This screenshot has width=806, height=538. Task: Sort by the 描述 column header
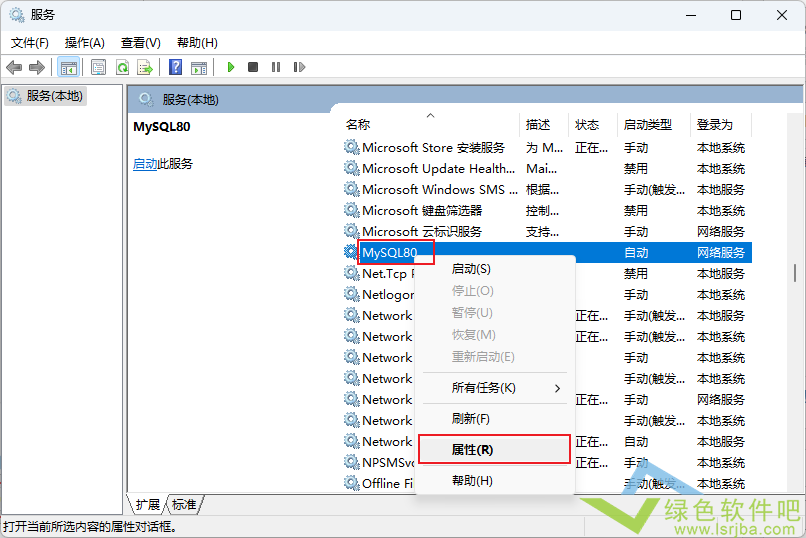(x=544, y=124)
